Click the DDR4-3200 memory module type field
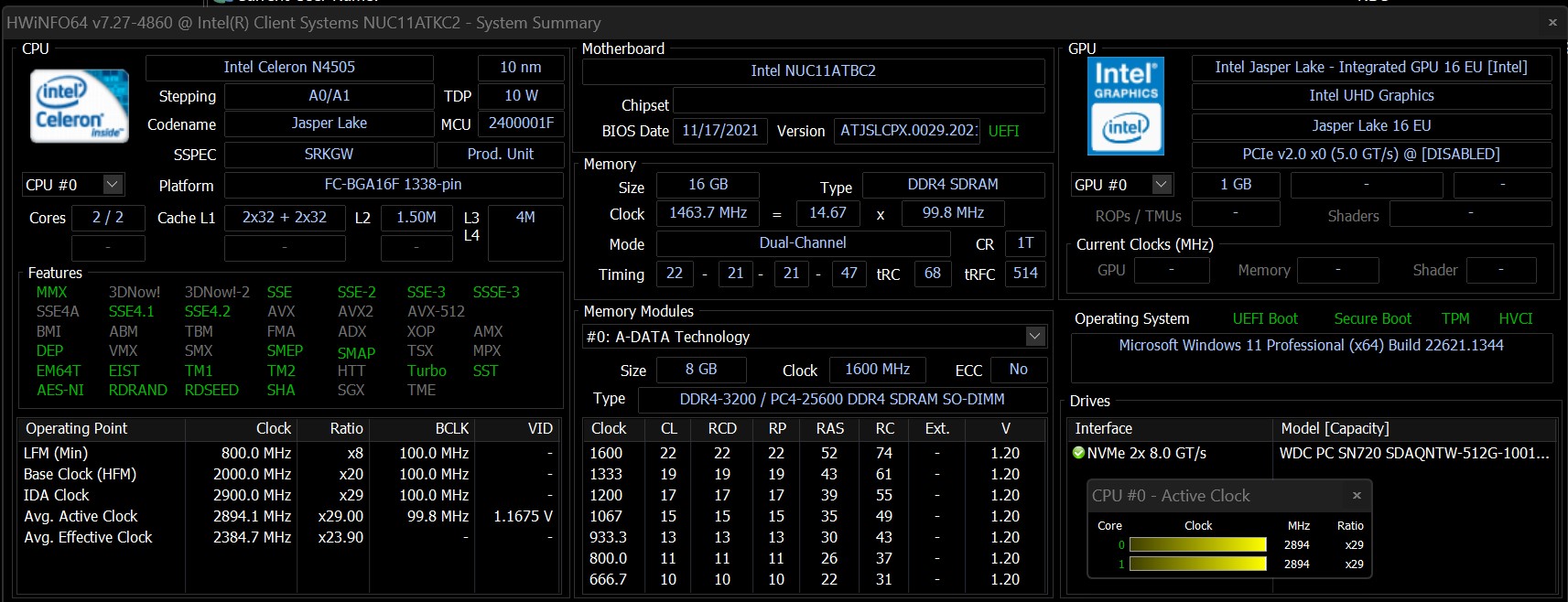The image size is (1568, 602). (841, 400)
